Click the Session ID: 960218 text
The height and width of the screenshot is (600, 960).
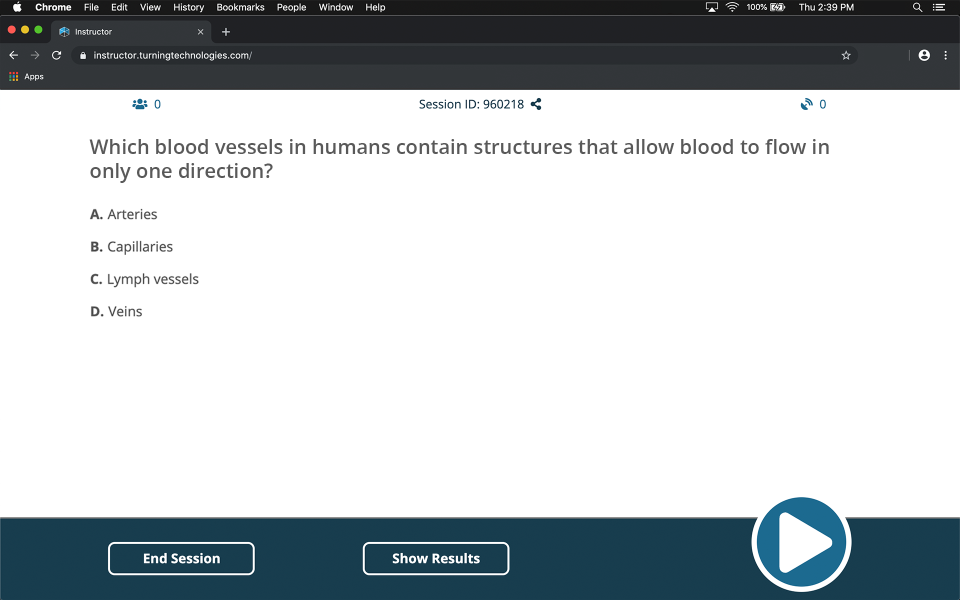click(471, 104)
